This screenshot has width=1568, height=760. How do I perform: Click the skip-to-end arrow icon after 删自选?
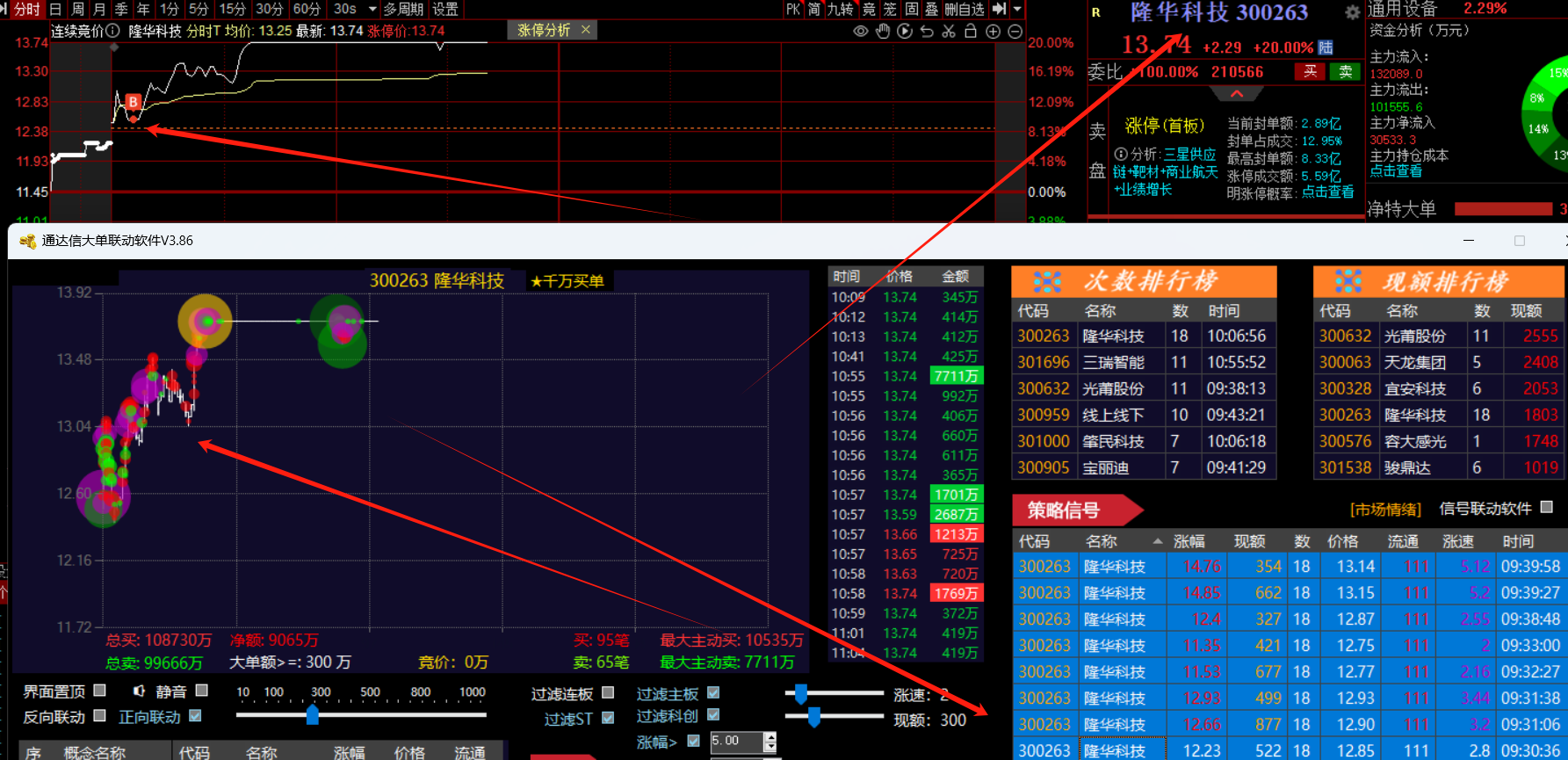coord(1000,9)
